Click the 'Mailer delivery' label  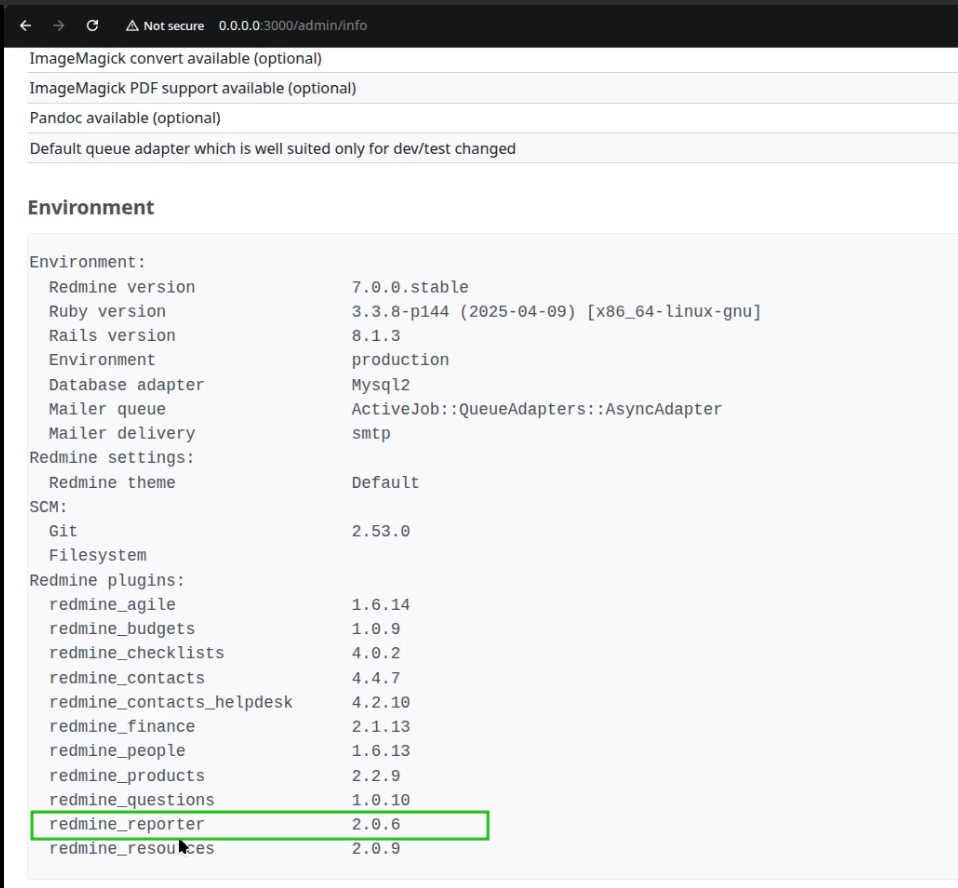[122, 434]
